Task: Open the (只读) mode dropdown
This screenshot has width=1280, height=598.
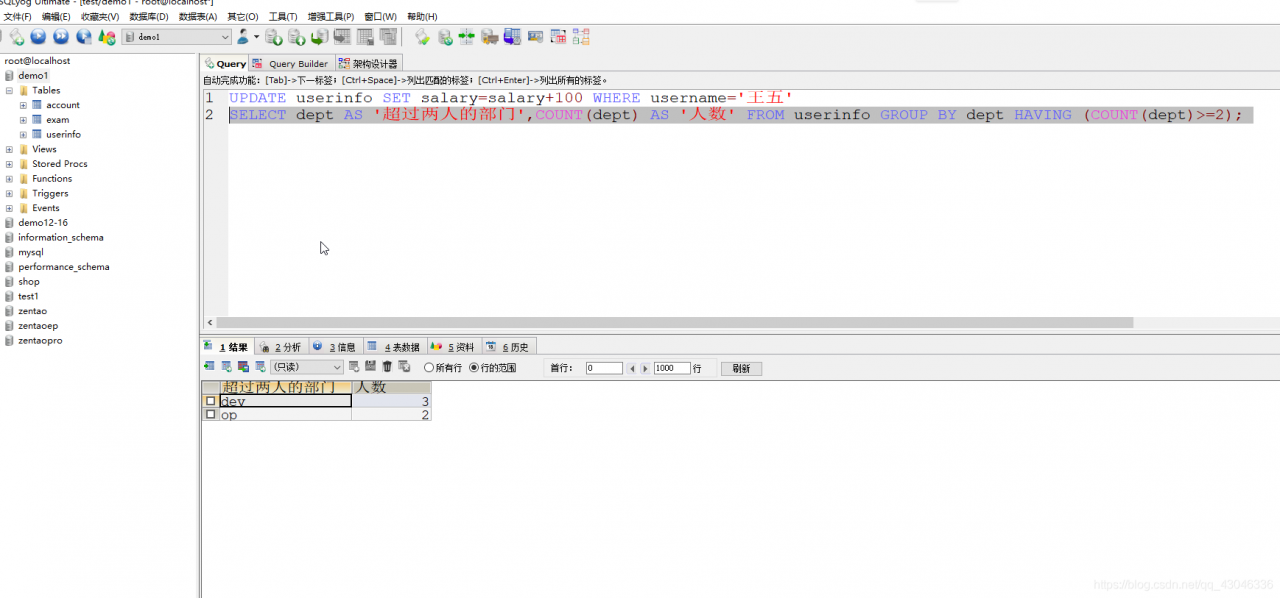Action: click(x=307, y=367)
